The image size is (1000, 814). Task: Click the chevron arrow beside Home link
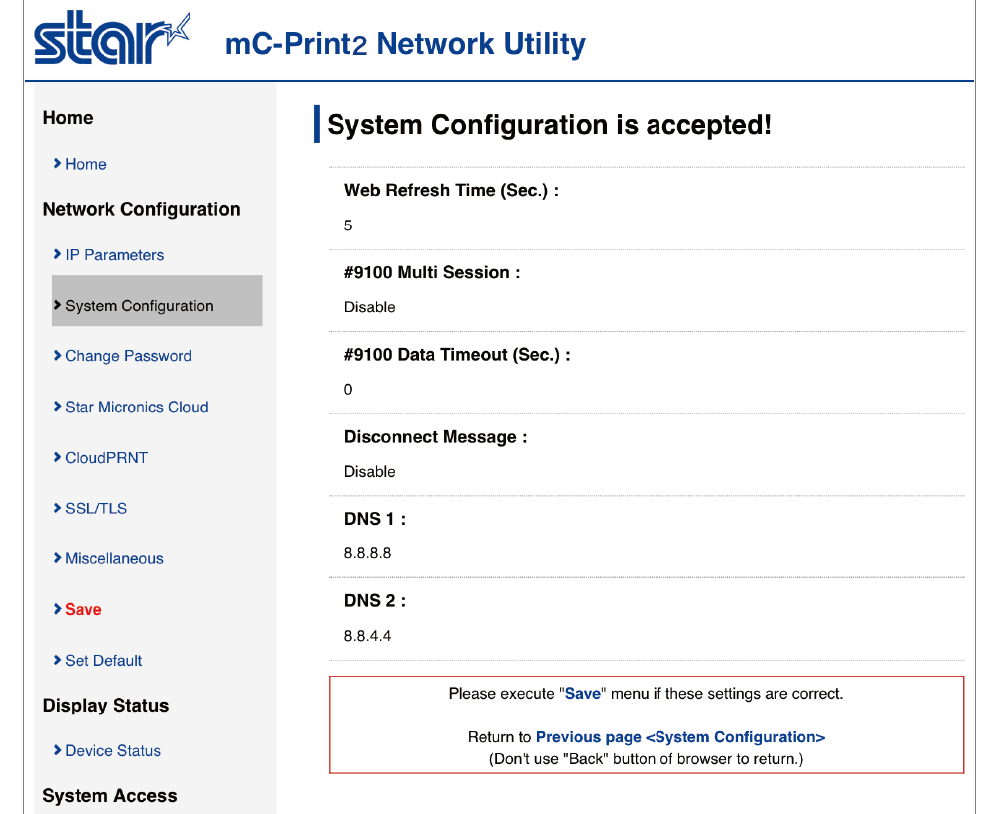point(57,163)
